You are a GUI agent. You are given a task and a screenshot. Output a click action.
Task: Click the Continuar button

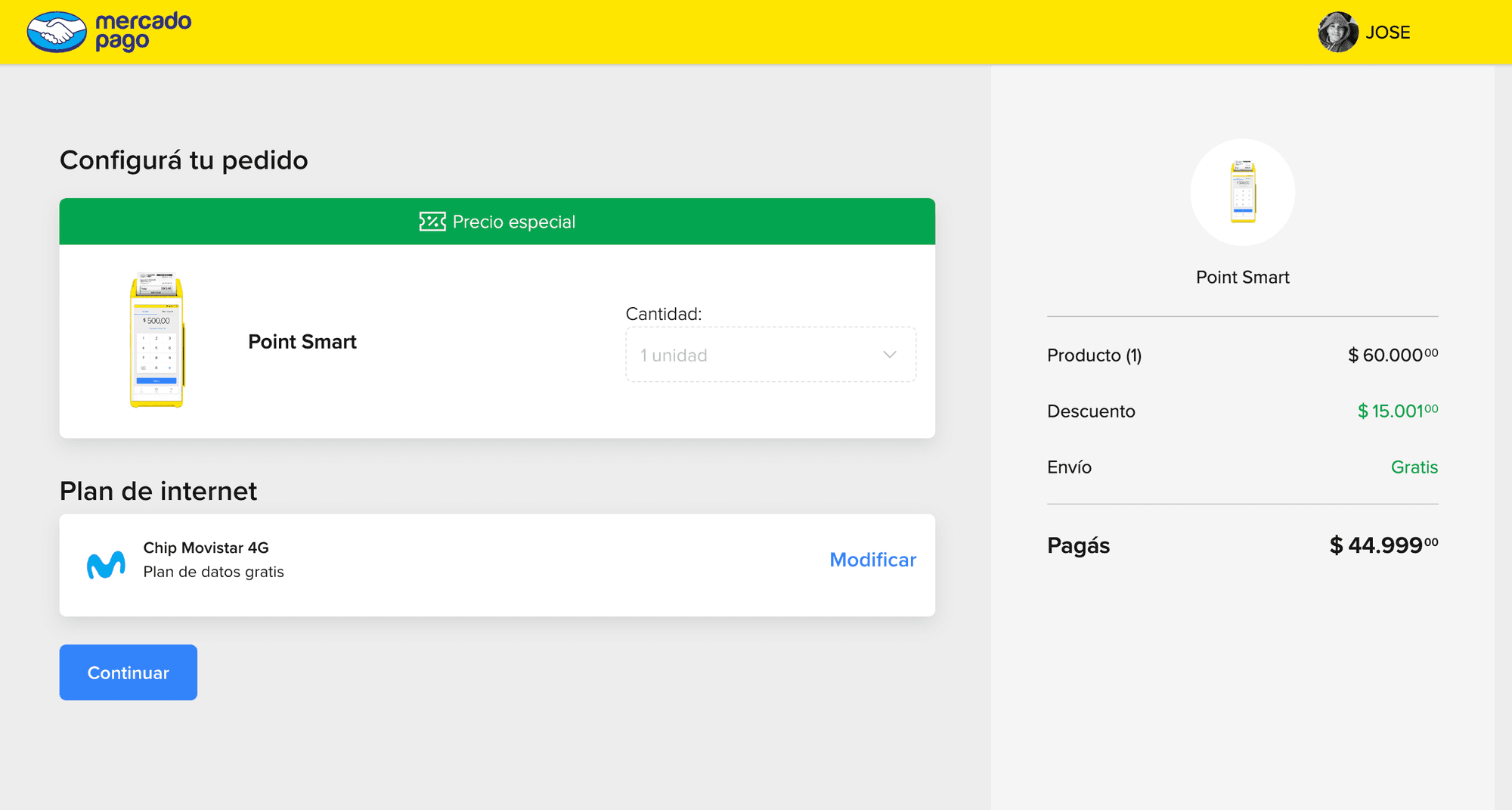pyautogui.click(x=129, y=672)
